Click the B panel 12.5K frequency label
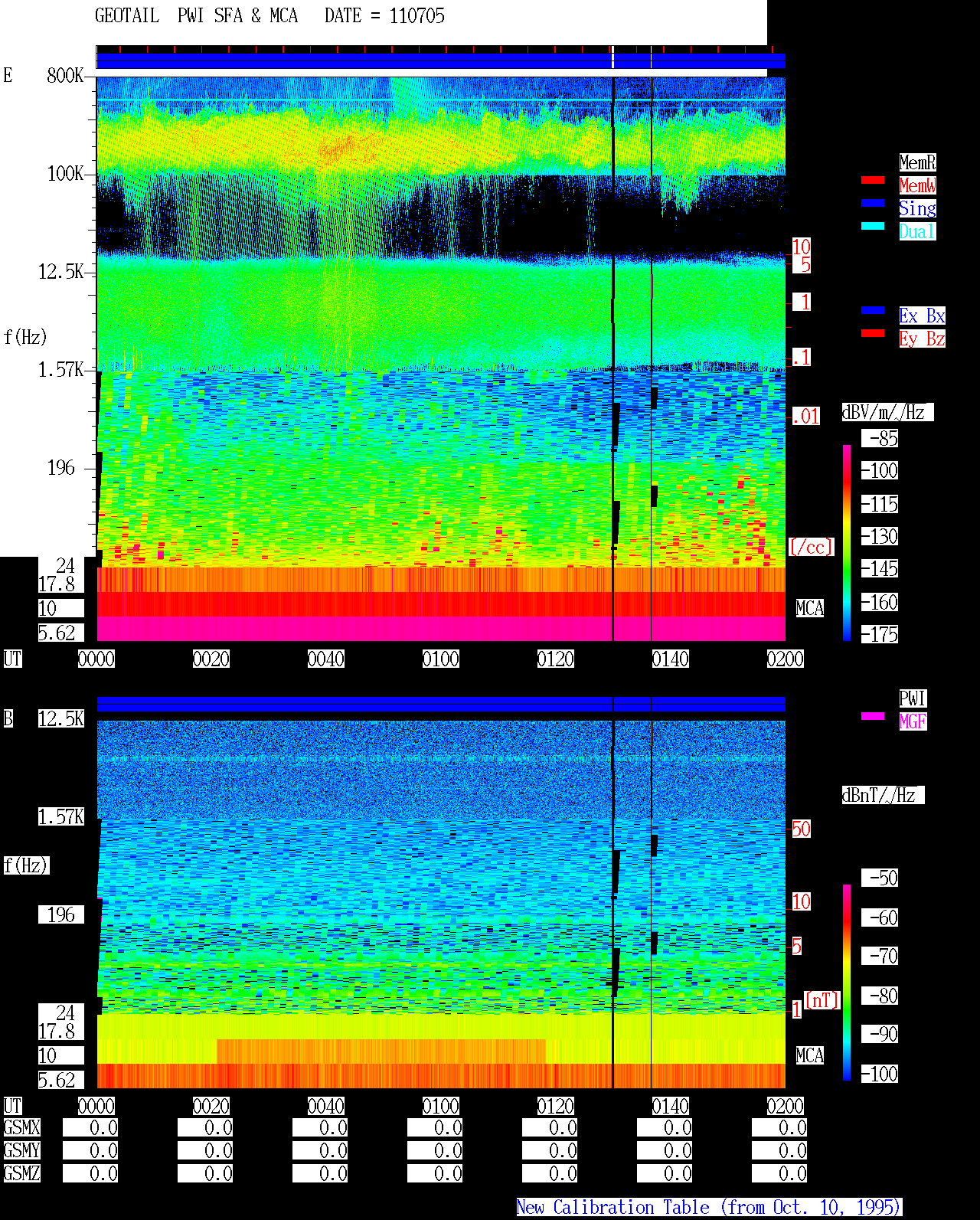This screenshot has height=1220, width=980. tap(61, 718)
